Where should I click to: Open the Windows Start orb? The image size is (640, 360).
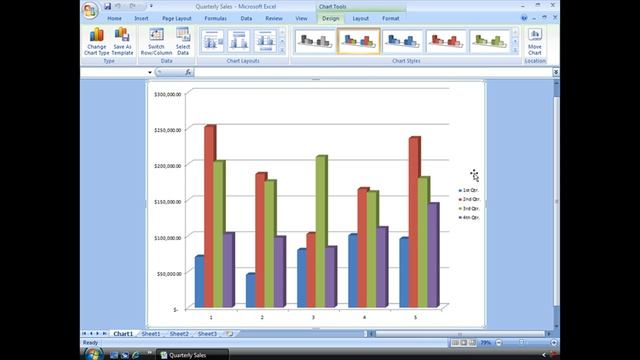coord(92,353)
